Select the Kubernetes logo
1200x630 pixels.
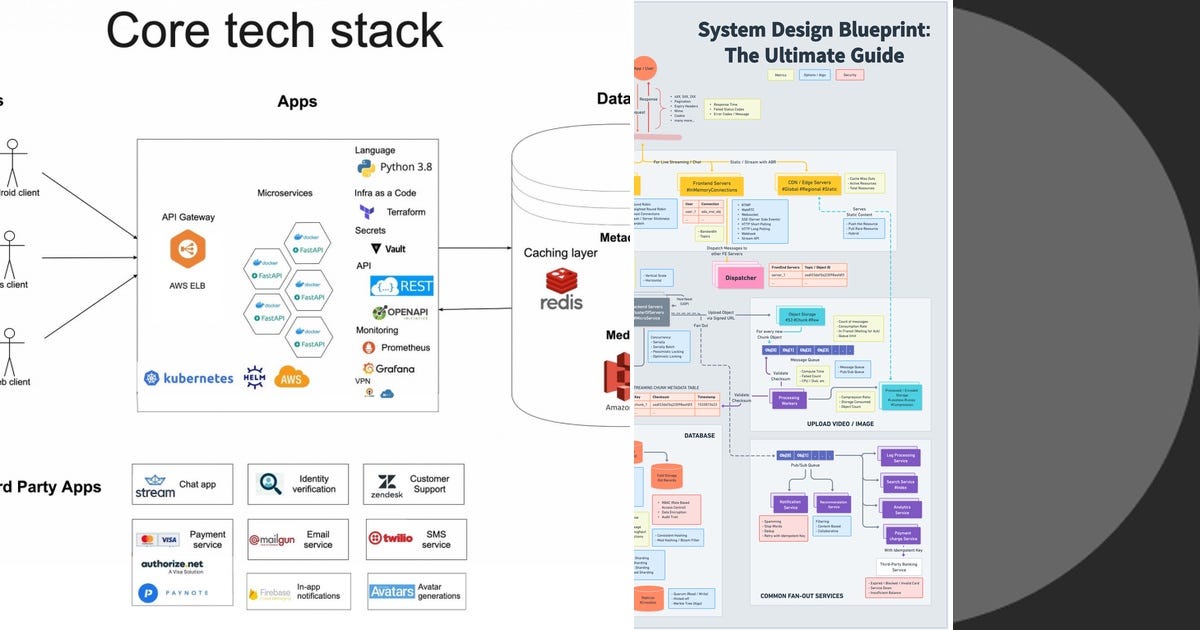tap(150, 378)
